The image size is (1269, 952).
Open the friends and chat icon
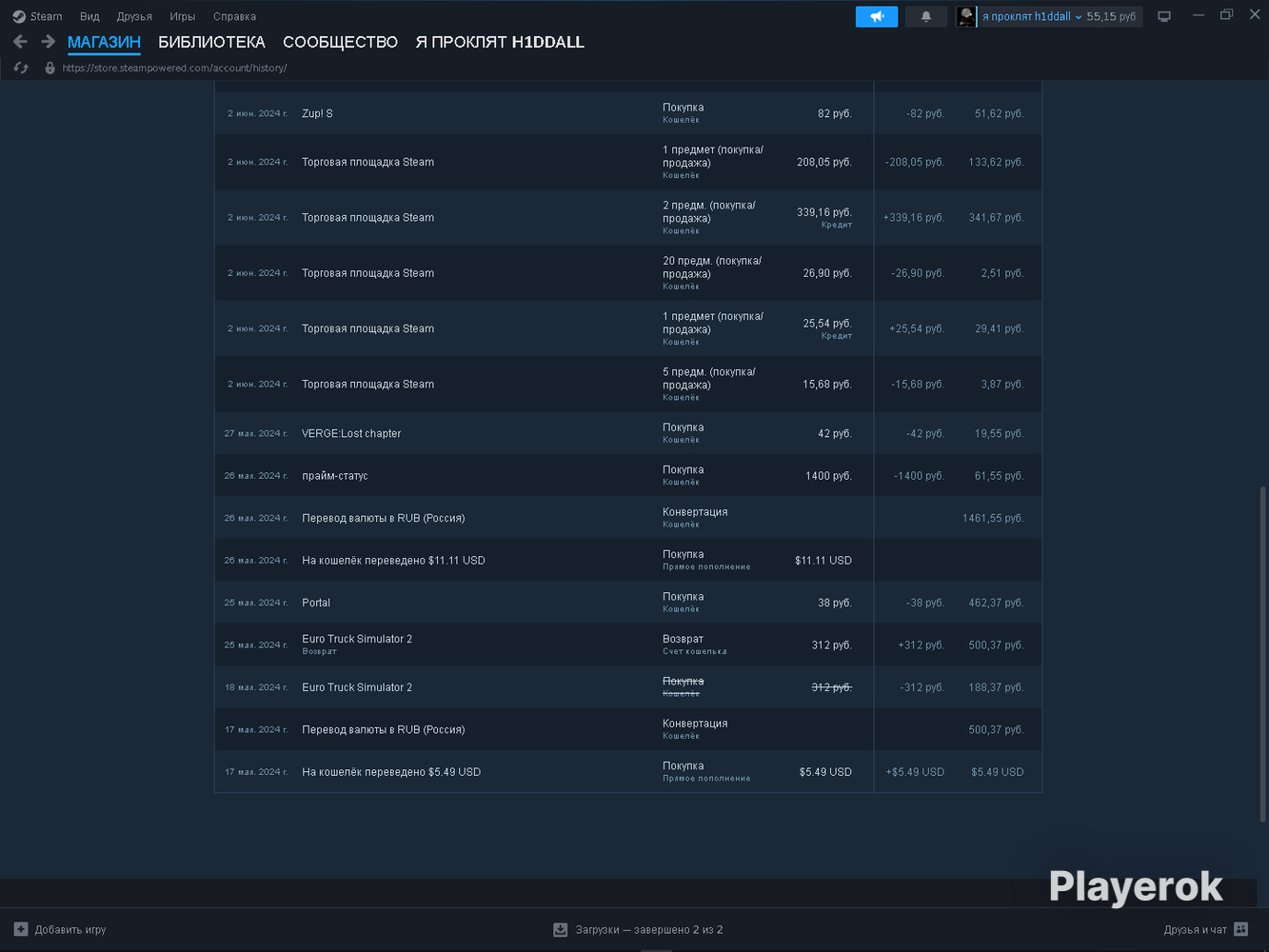(1240, 929)
